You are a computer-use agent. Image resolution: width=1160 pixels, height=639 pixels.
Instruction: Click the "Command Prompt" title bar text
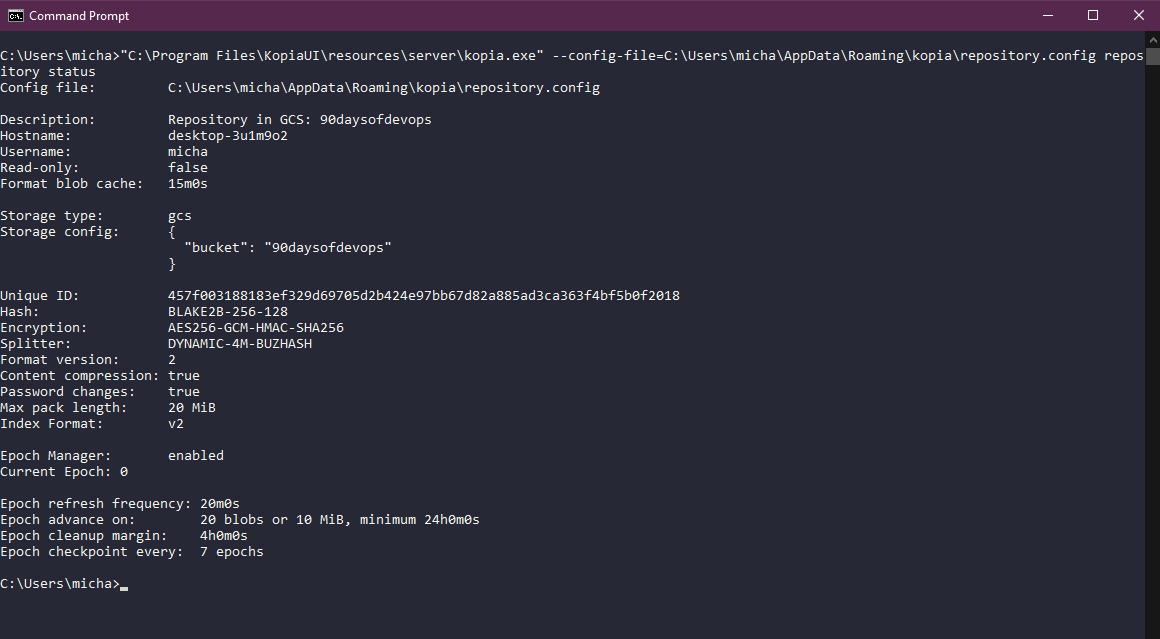click(79, 16)
